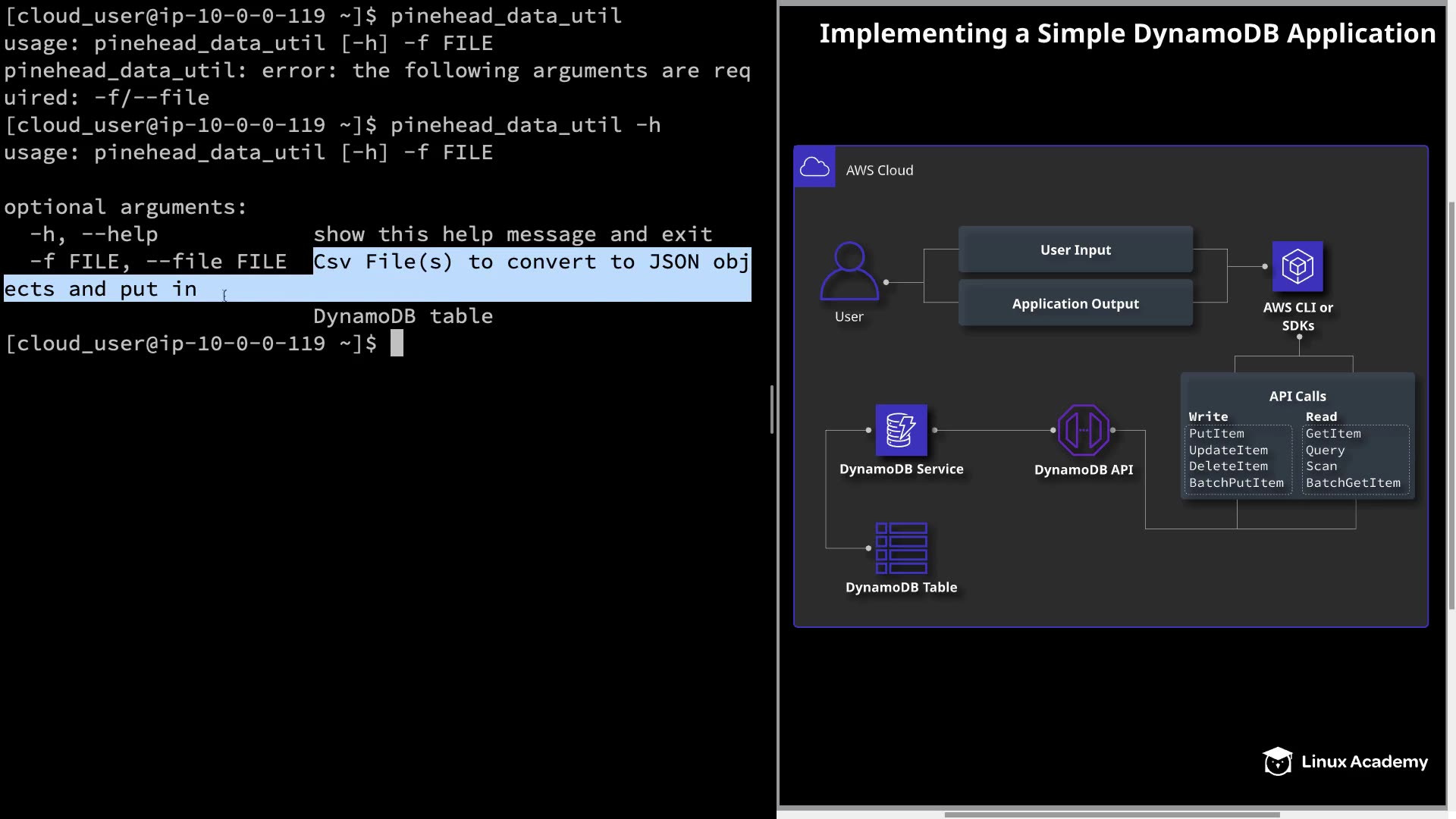Viewport: 1456px width, 819px height.
Task: Click the AWS Cloud icon
Action: [814, 167]
